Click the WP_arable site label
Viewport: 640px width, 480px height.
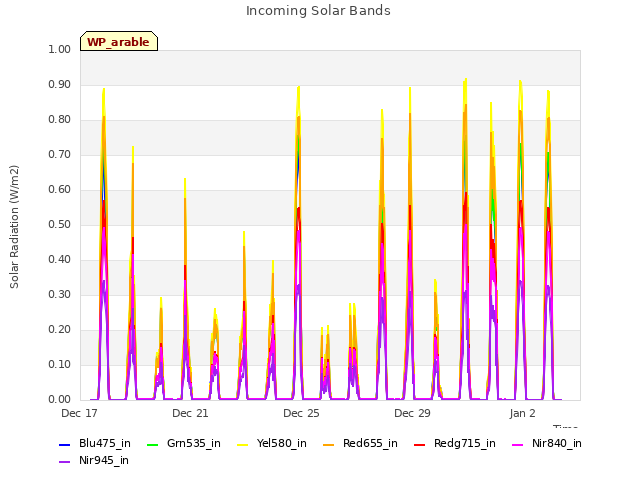pos(118,42)
